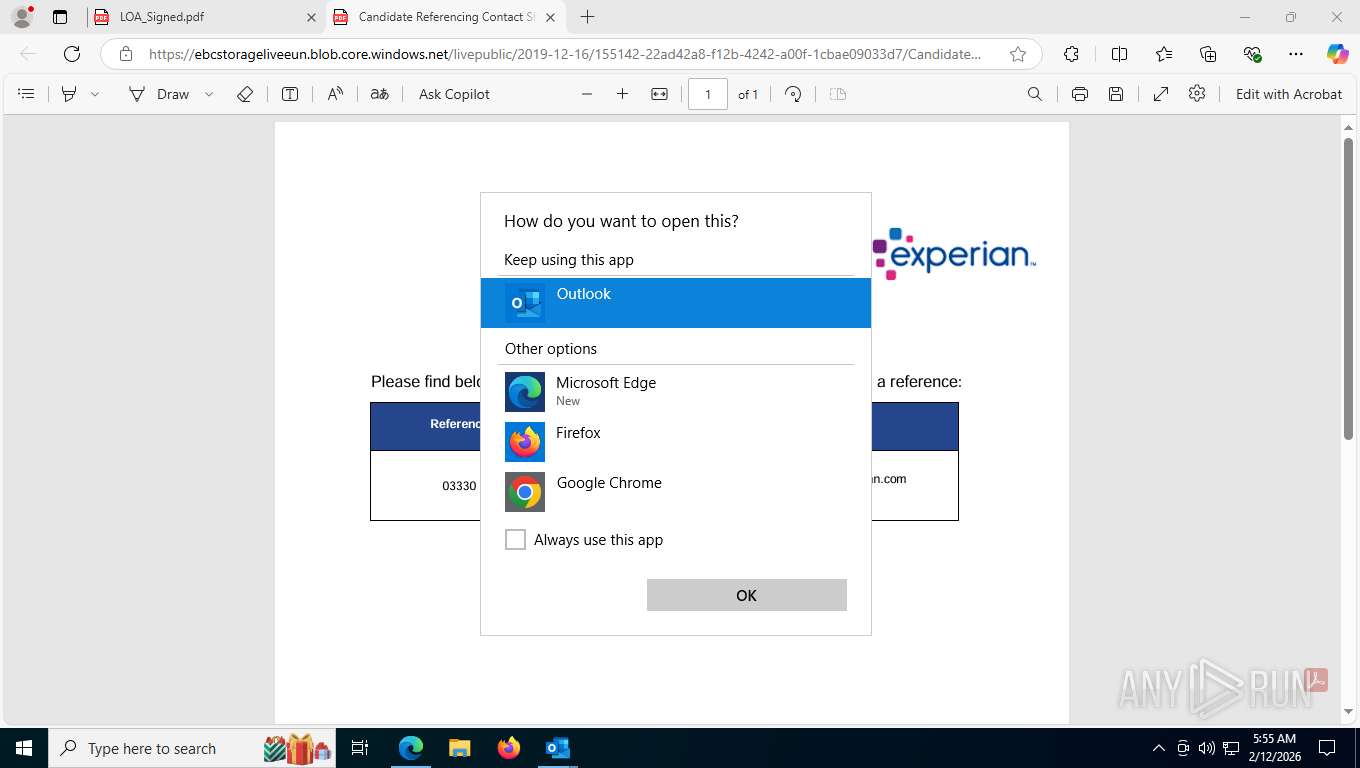Close the LOA_Signed.pdf tab
Image resolution: width=1360 pixels, height=768 pixels.
[311, 17]
